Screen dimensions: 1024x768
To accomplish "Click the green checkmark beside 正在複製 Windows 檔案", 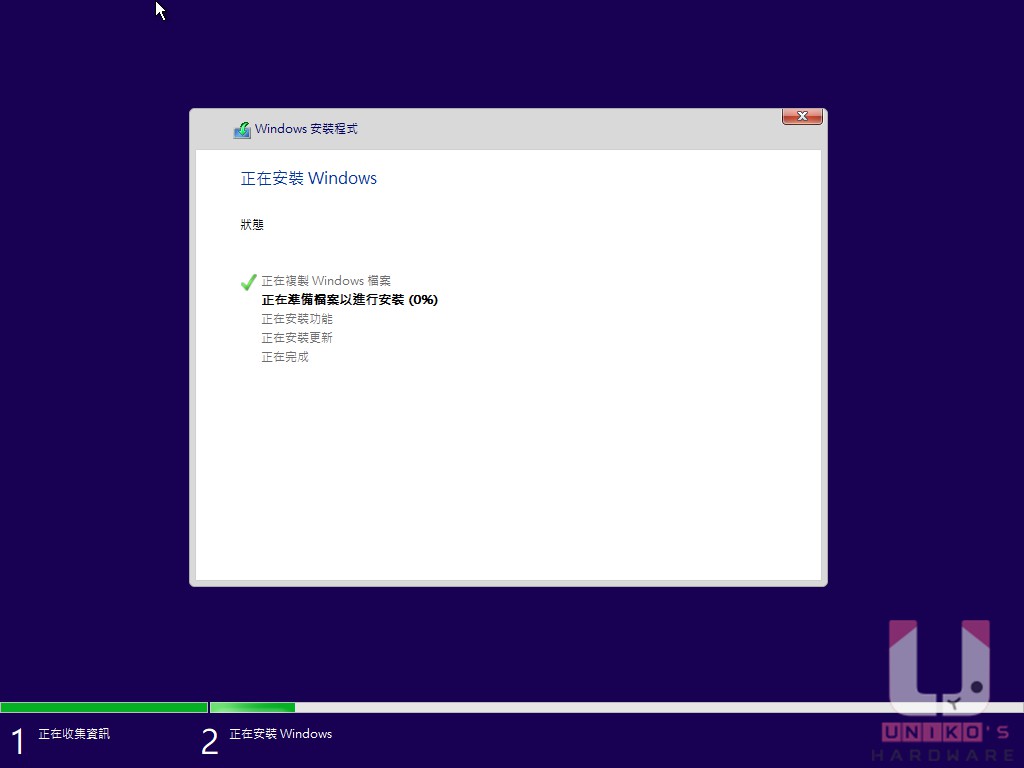I will 248,281.
